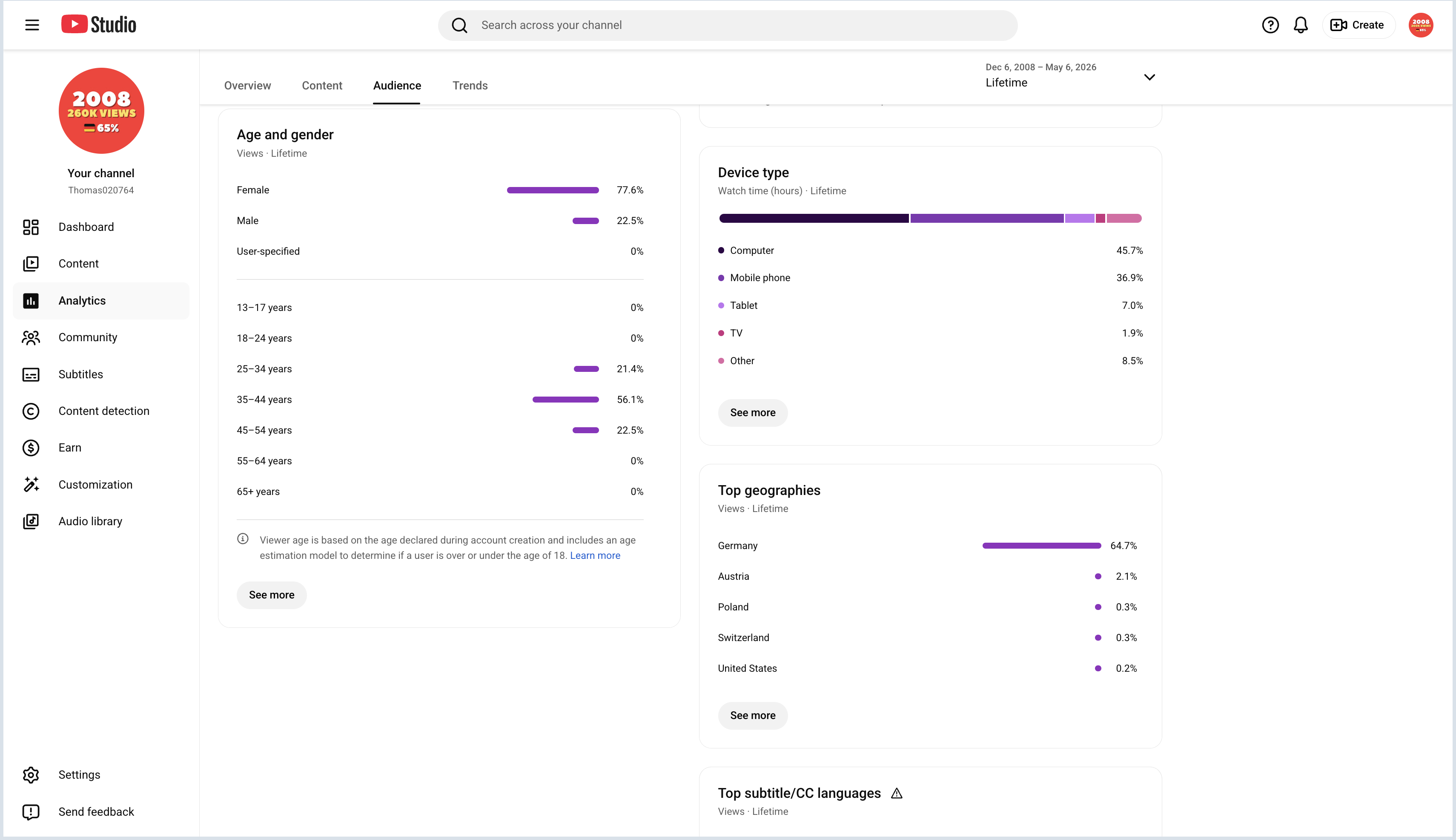
Task: Click the Audio library icon
Action: pyautogui.click(x=31, y=521)
